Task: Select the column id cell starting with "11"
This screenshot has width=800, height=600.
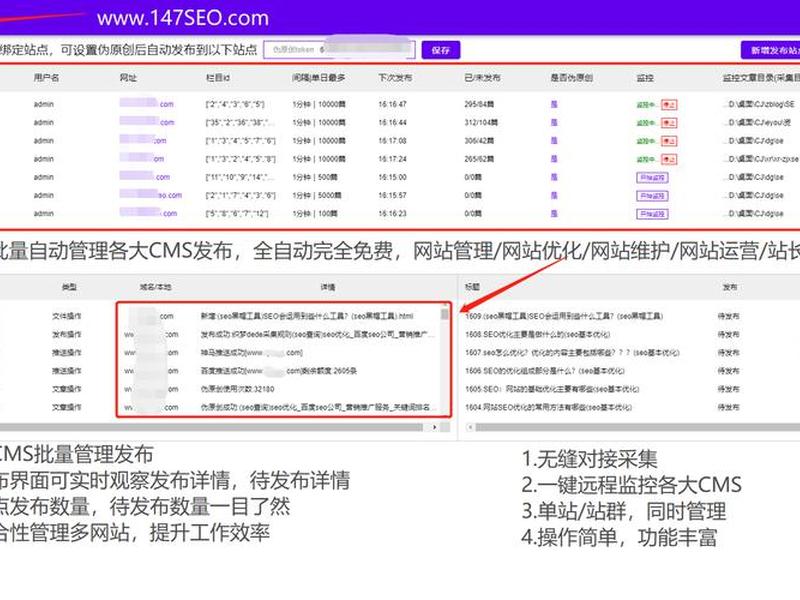Action: point(240,177)
